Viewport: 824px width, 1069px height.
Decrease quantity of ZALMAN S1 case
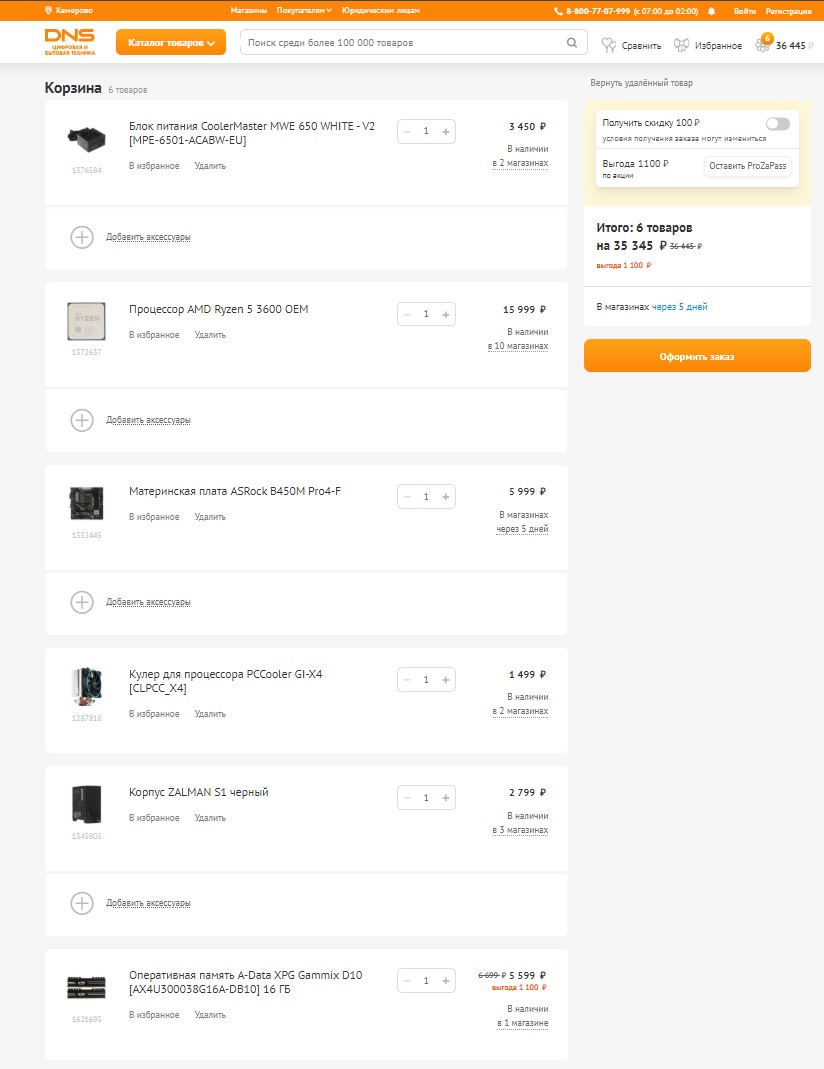tap(407, 798)
